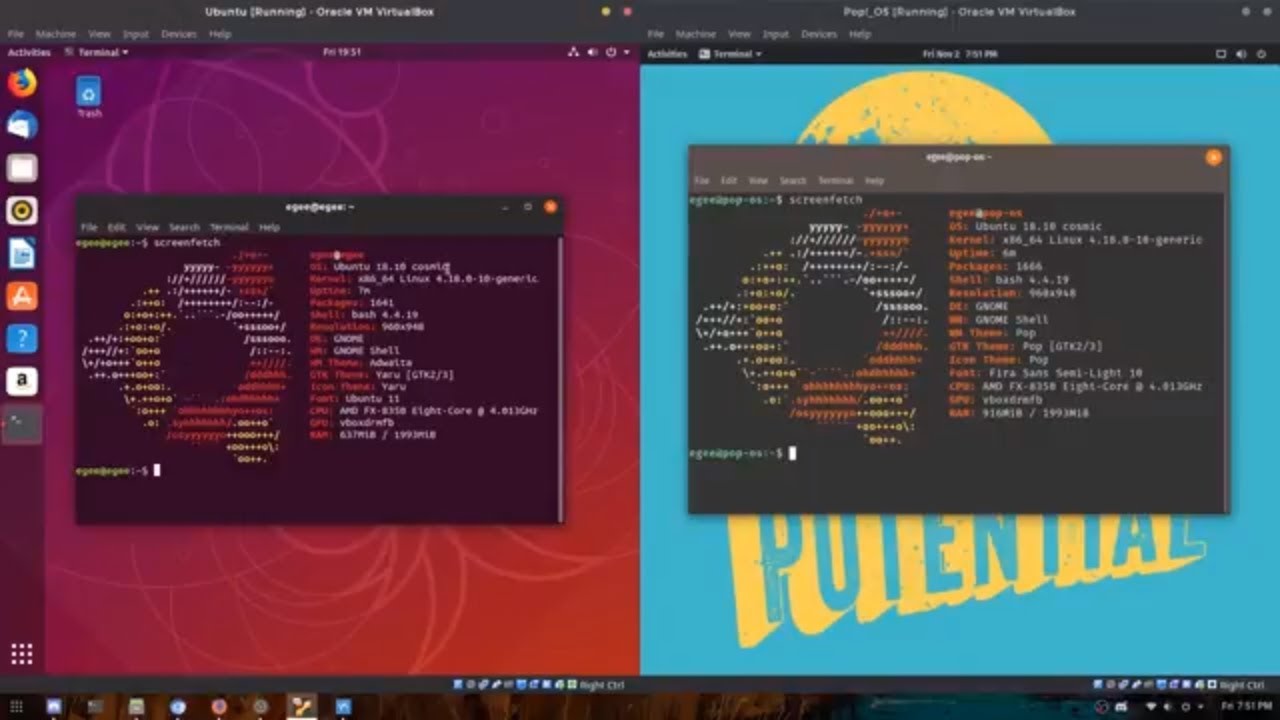
Task: Click the network icon in the Ubuntu top bar
Action: pos(575,52)
